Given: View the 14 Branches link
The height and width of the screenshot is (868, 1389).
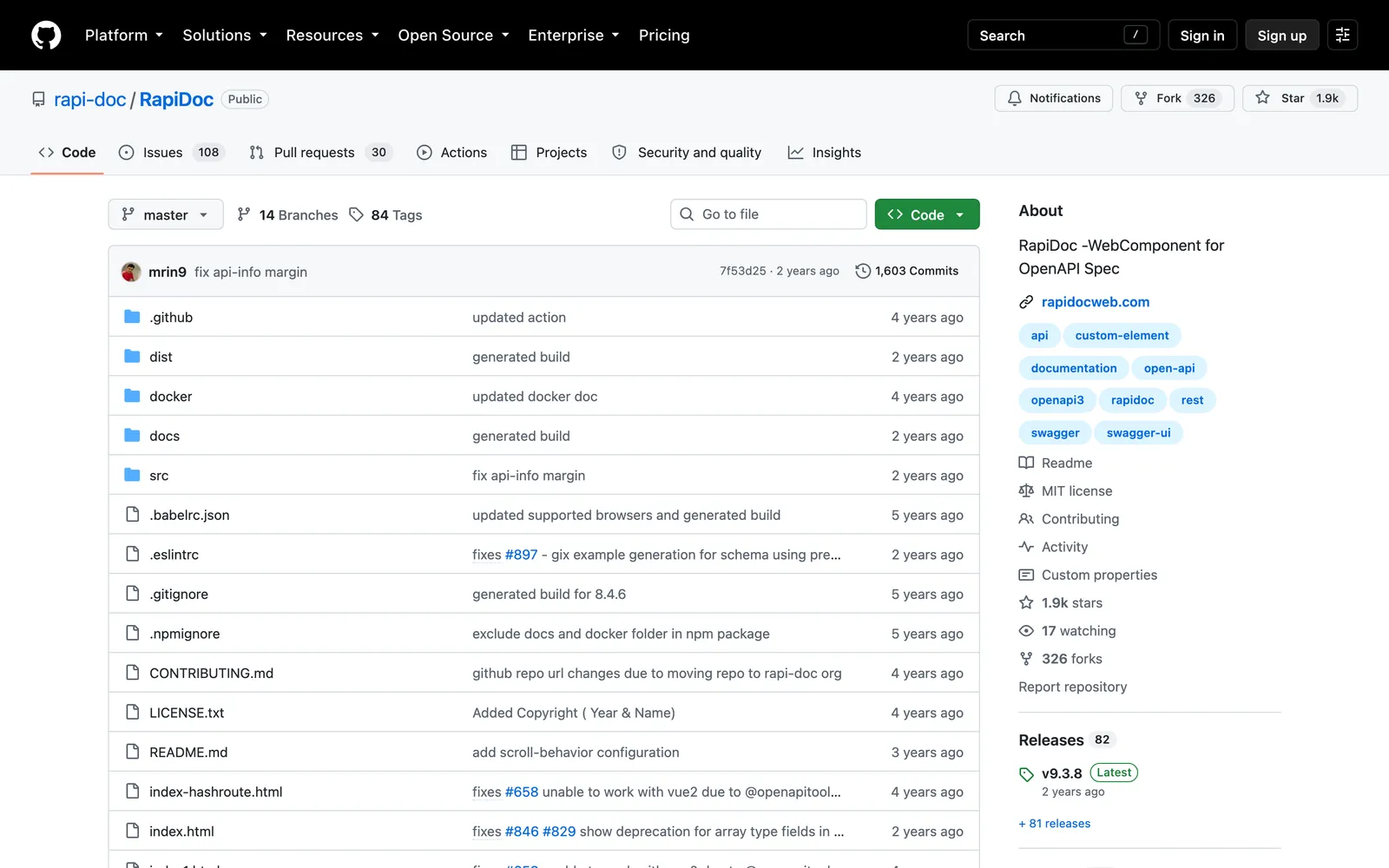Looking at the screenshot, I should click(x=287, y=214).
